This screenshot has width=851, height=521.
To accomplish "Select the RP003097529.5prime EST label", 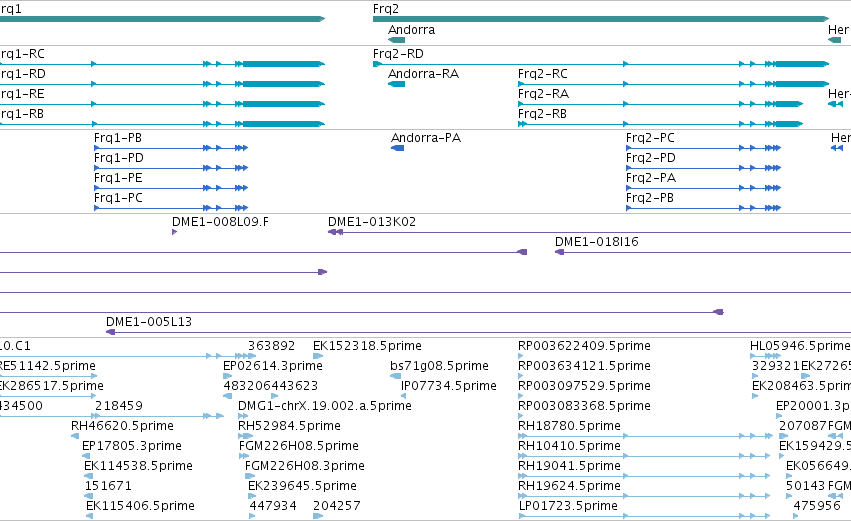I will pyautogui.click(x=585, y=386).
